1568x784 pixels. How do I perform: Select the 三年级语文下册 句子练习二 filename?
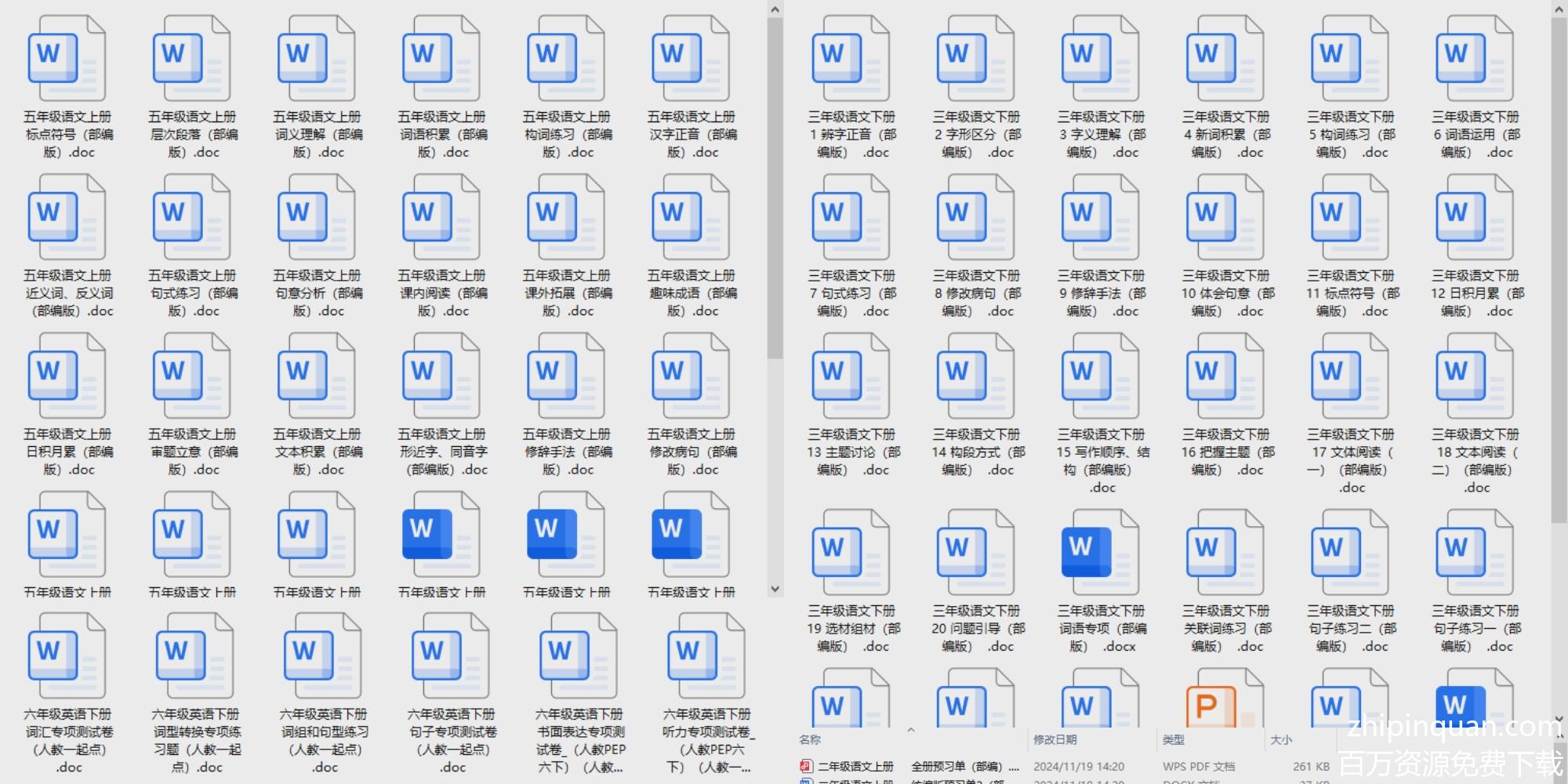pyautogui.click(x=1352, y=628)
